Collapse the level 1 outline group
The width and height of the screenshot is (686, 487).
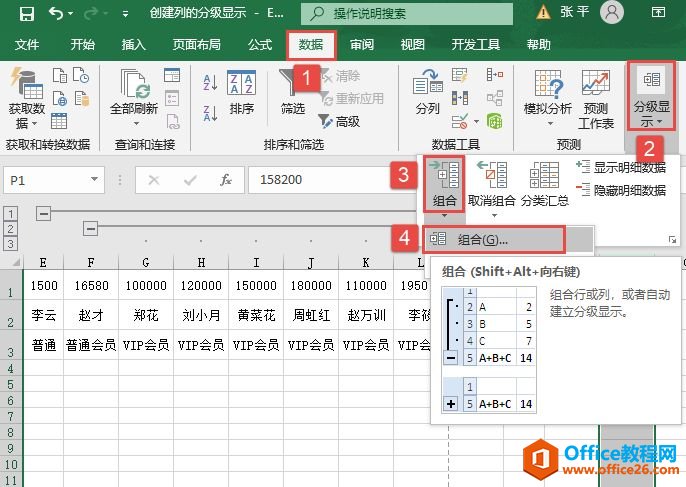pos(43,214)
